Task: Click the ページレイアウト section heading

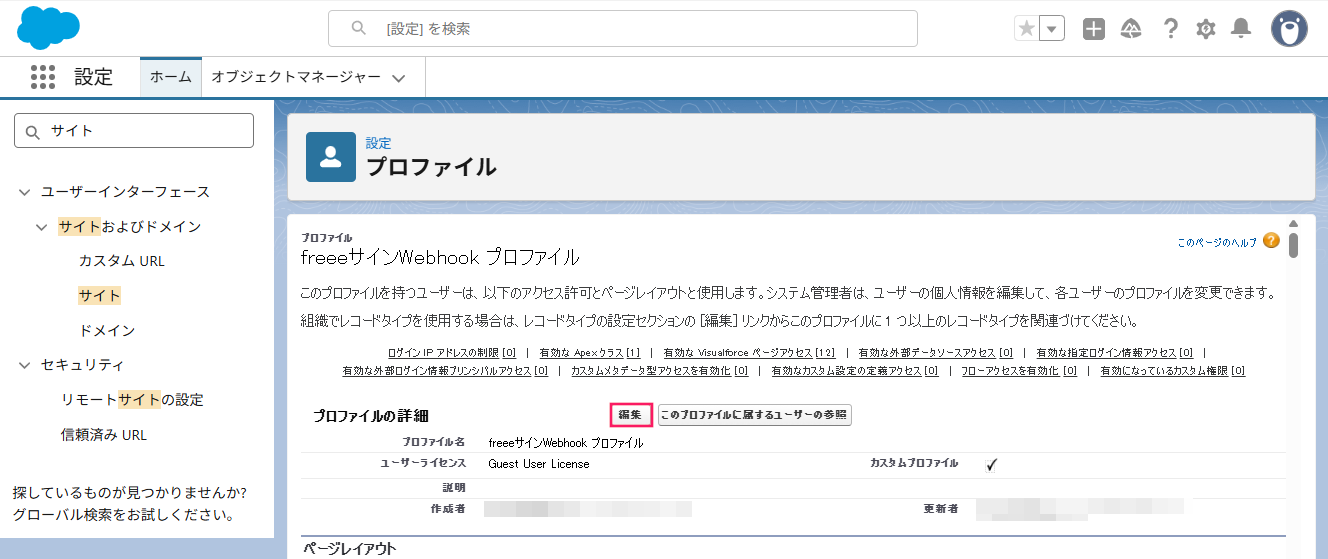Action: 349,549
